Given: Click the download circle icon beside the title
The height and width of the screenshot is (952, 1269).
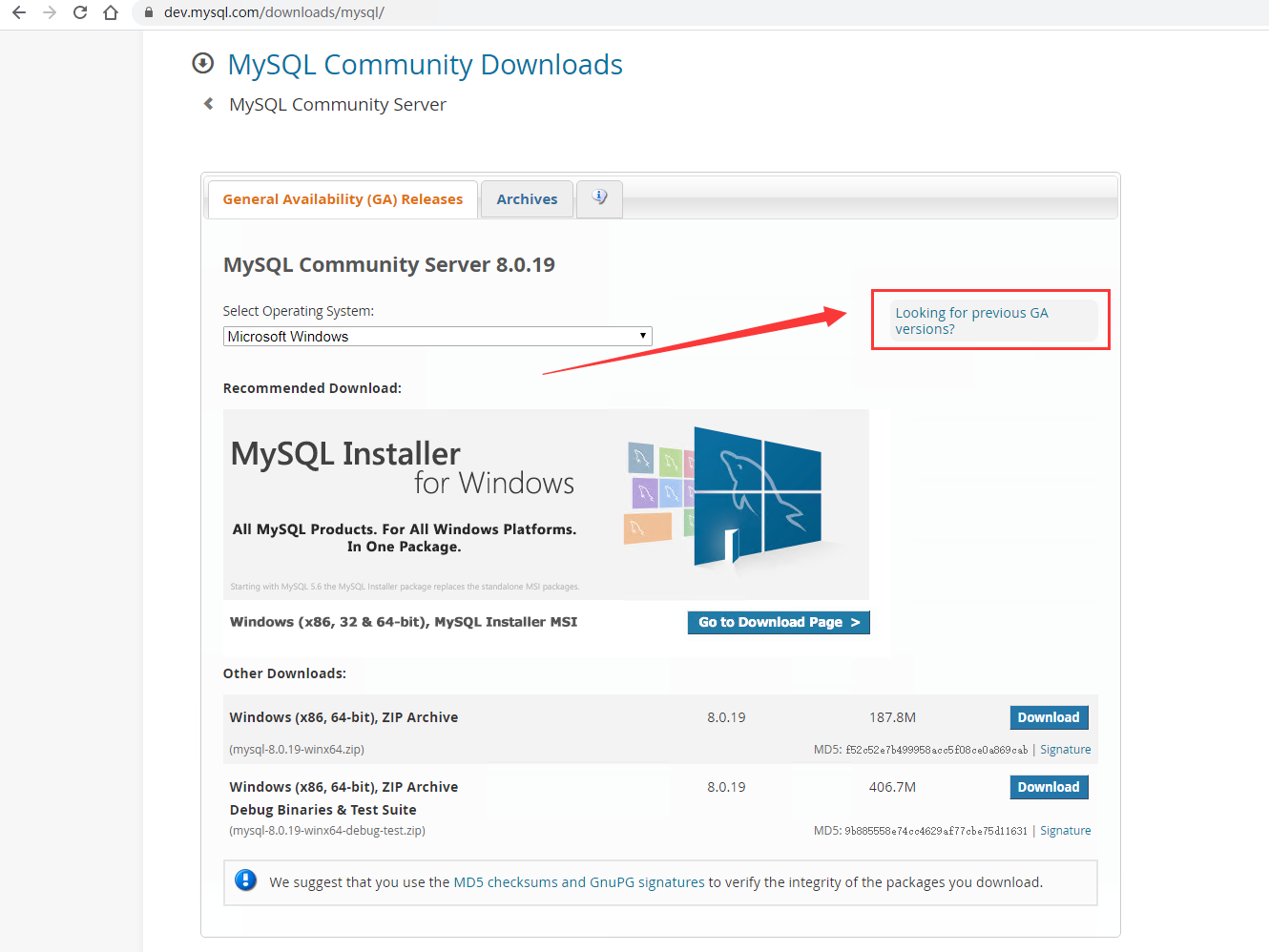Looking at the screenshot, I should [202, 64].
